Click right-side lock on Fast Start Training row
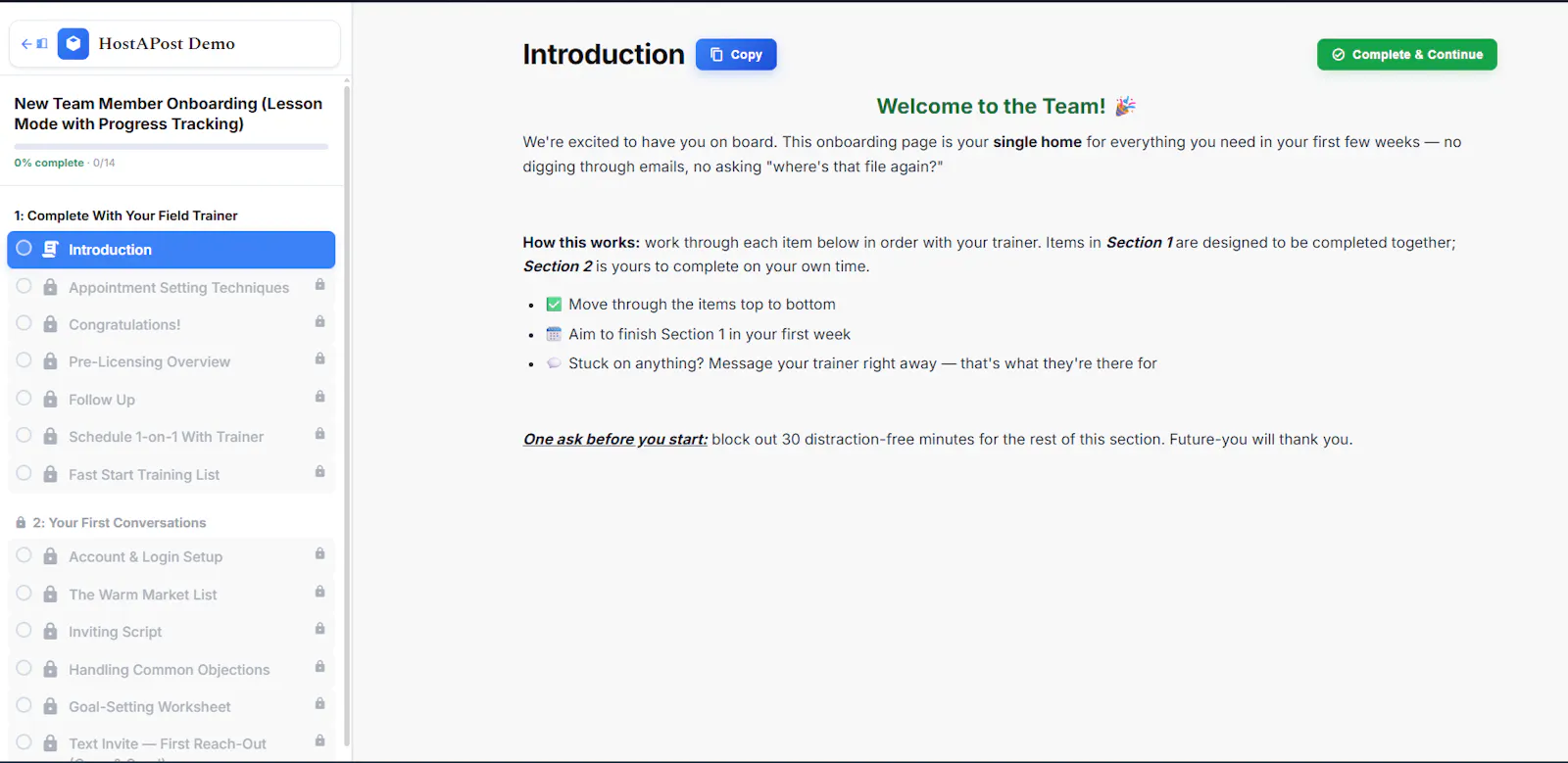The width and height of the screenshot is (1568, 763). point(319,471)
